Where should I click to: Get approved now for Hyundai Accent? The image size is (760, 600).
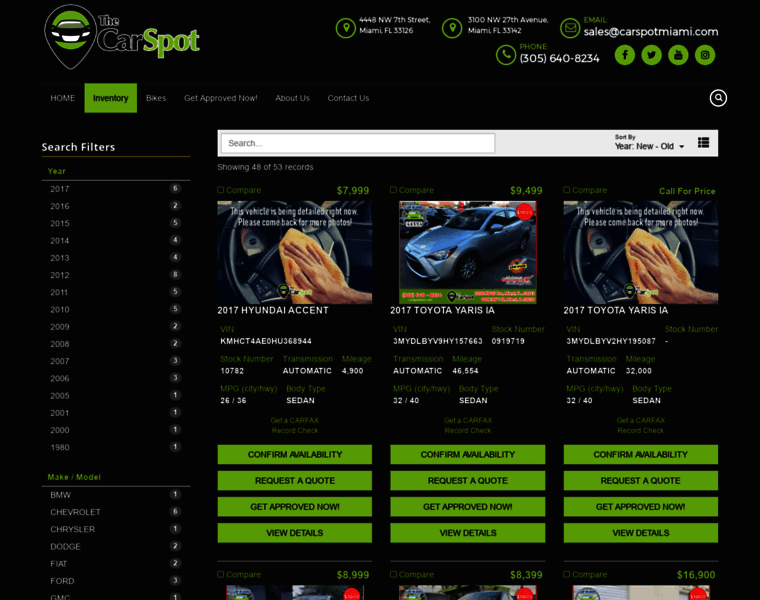click(295, 507)
